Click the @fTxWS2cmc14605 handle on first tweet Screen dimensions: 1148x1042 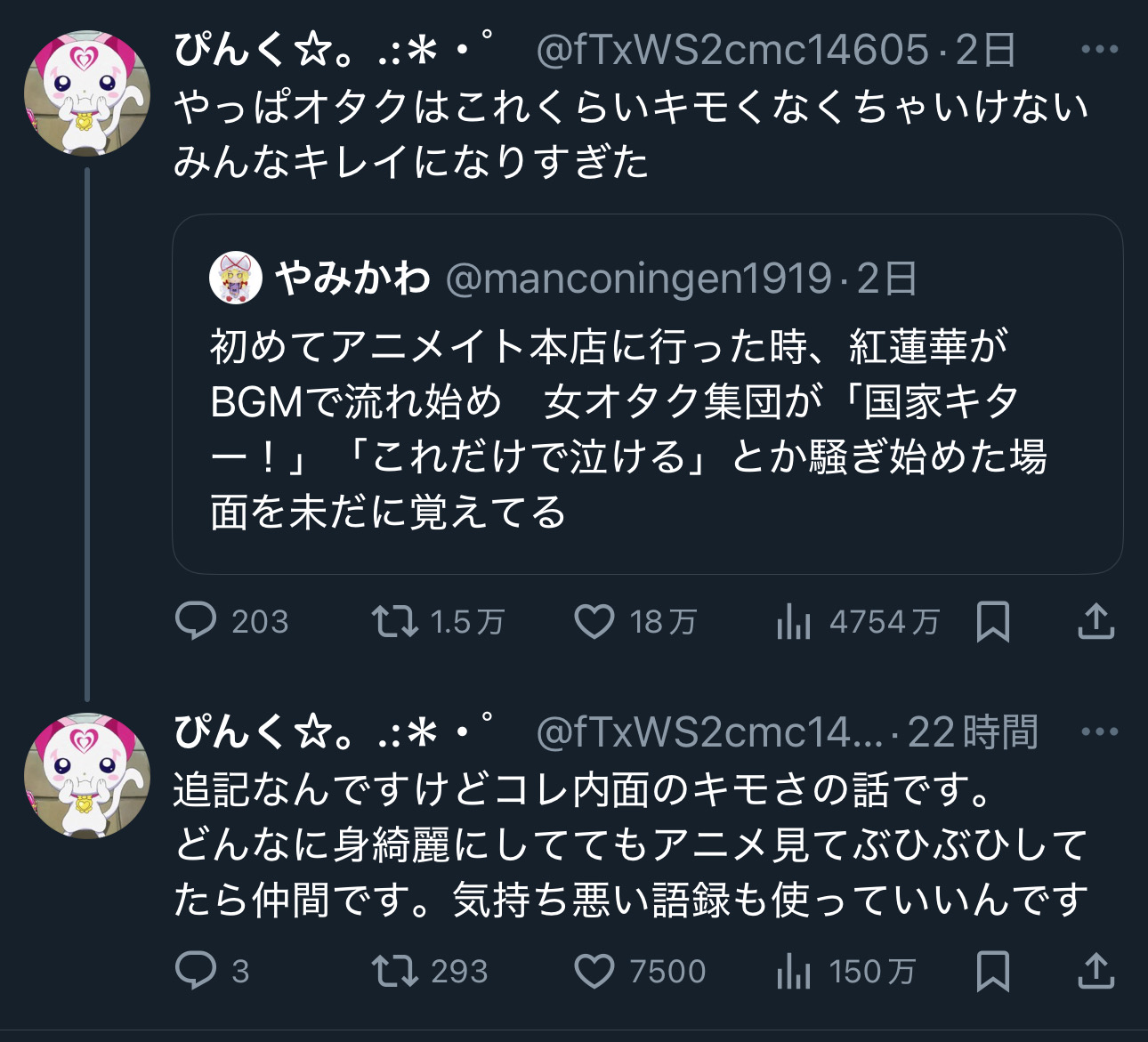(732, 50)
